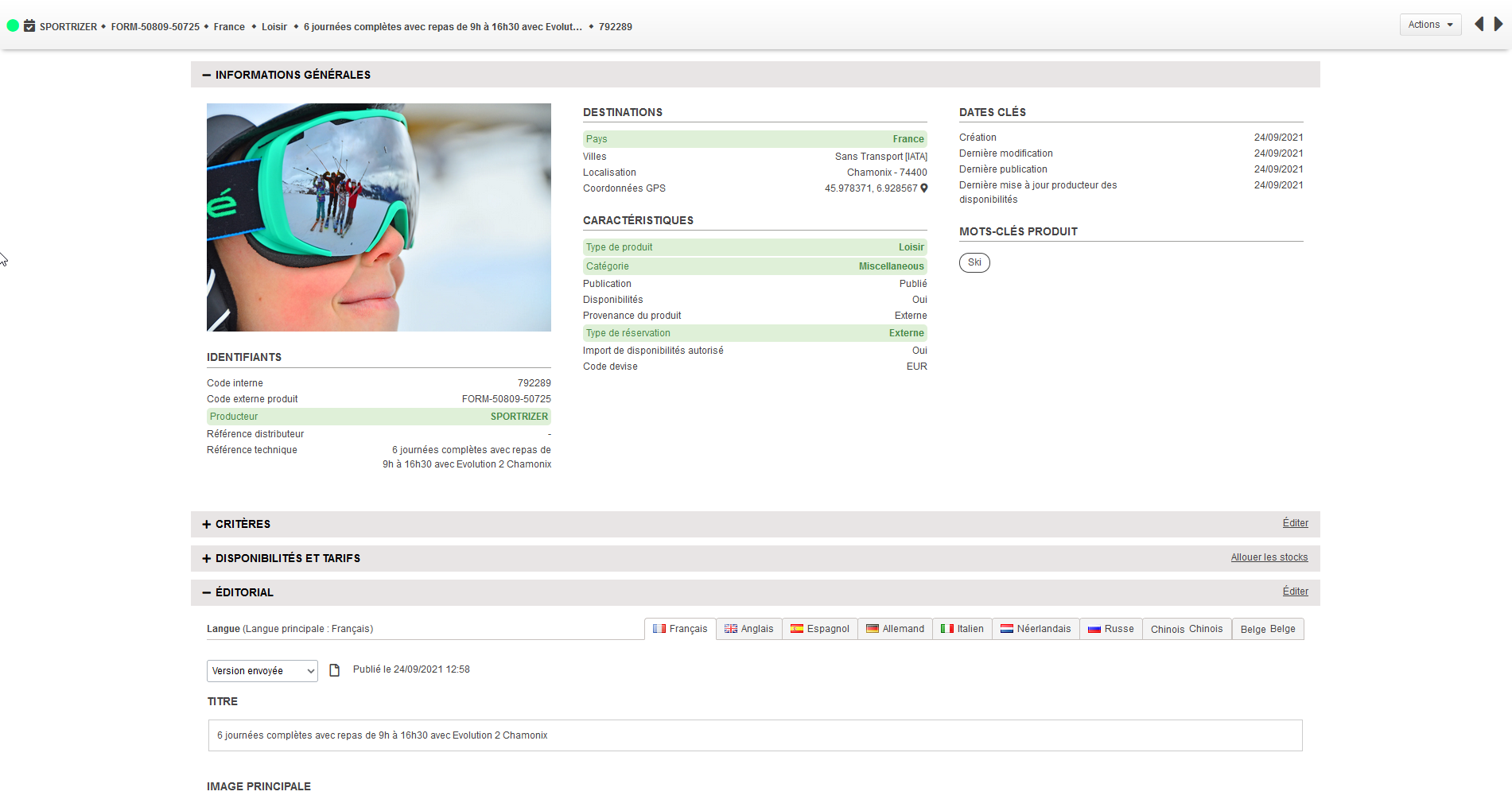Image resolution: width=1512 pixels, height=803 pixels.
Task: Click the ski goggles product image
Action: [379, 217]
